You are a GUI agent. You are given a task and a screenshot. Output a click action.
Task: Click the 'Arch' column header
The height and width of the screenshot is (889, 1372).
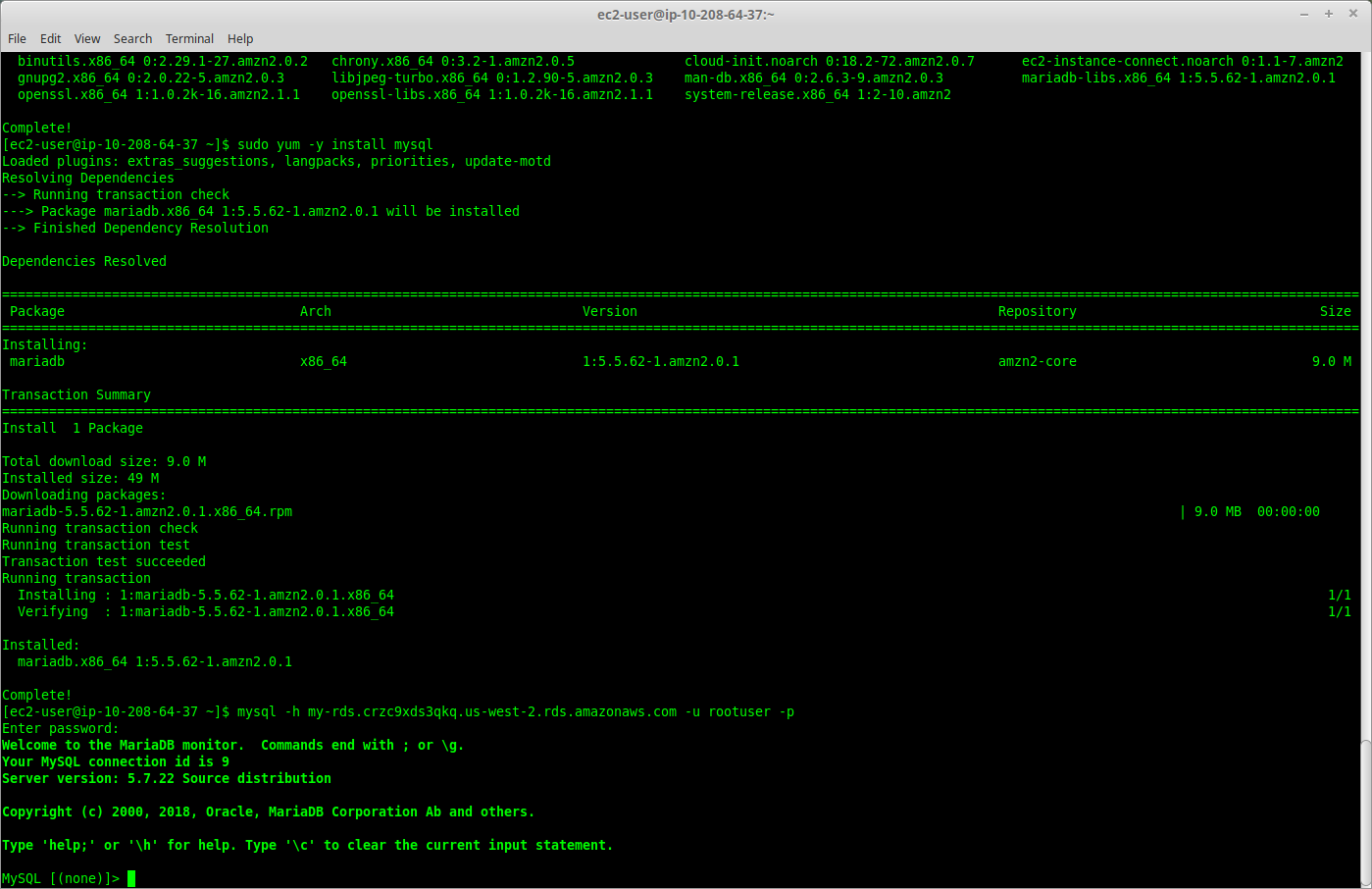tap(316, 311)
